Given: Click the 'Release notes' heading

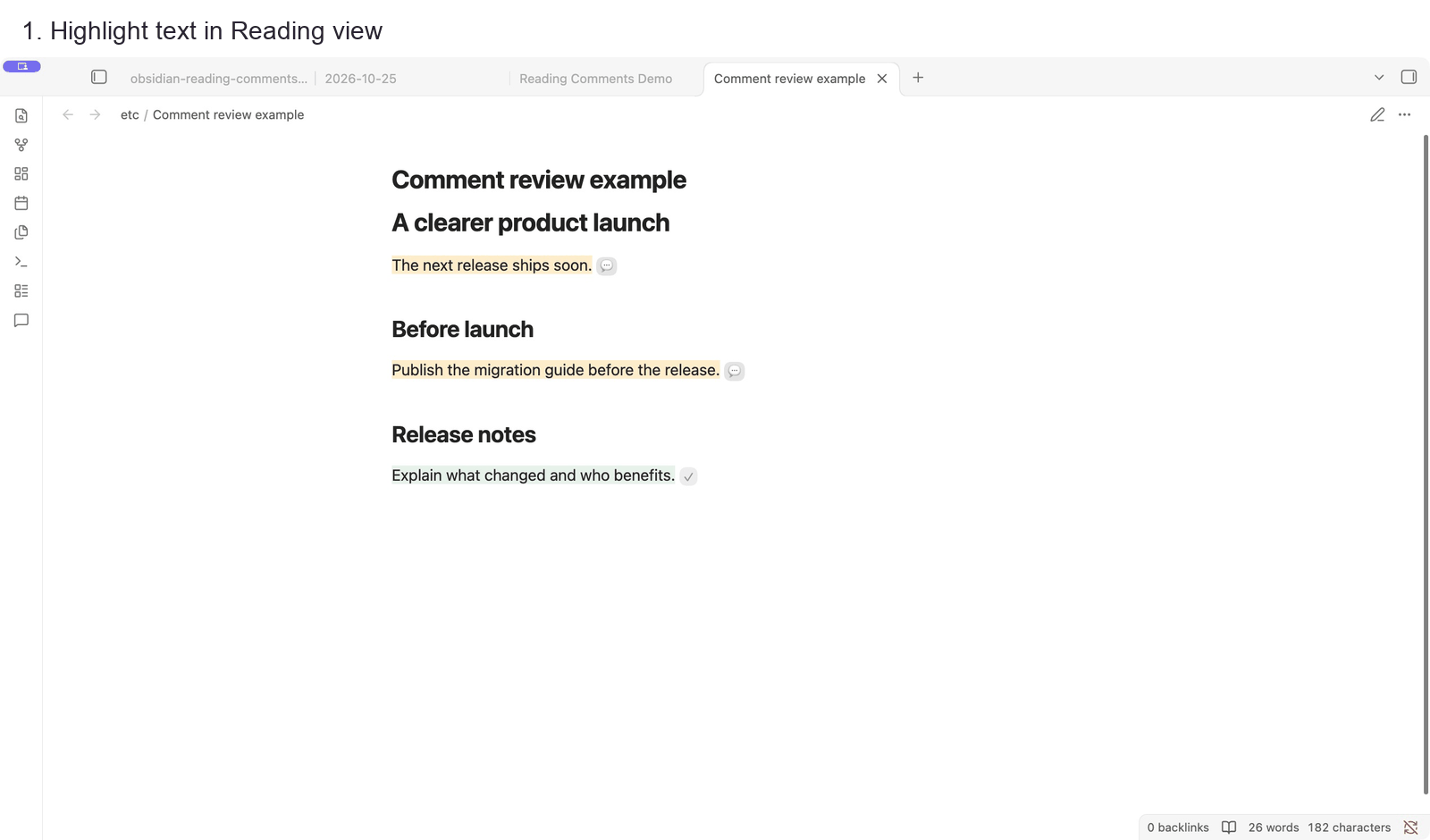Looking at the screenshot, I should pyautogui.click(x=464, y=435).
